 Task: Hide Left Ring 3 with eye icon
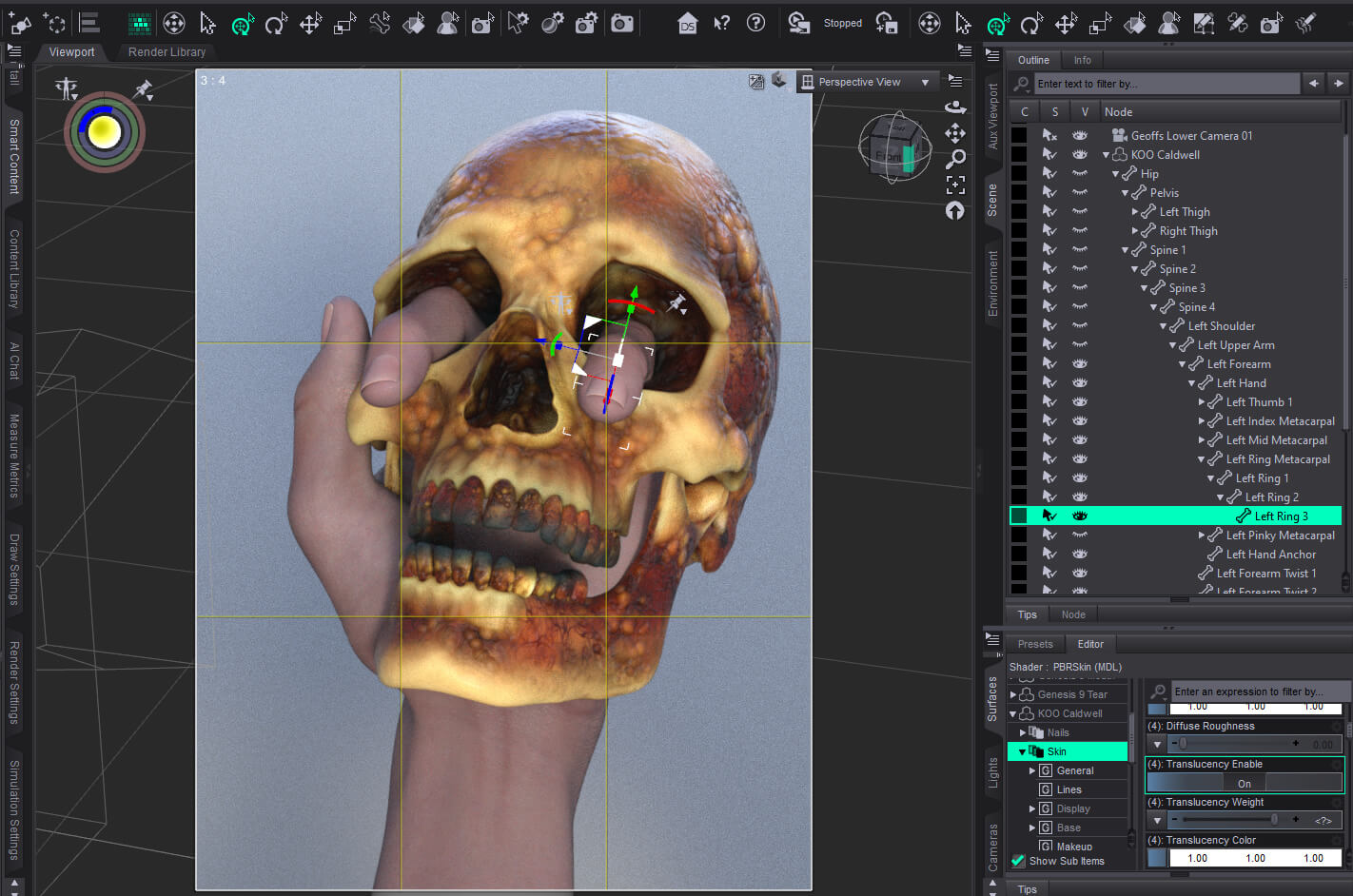1080,516
